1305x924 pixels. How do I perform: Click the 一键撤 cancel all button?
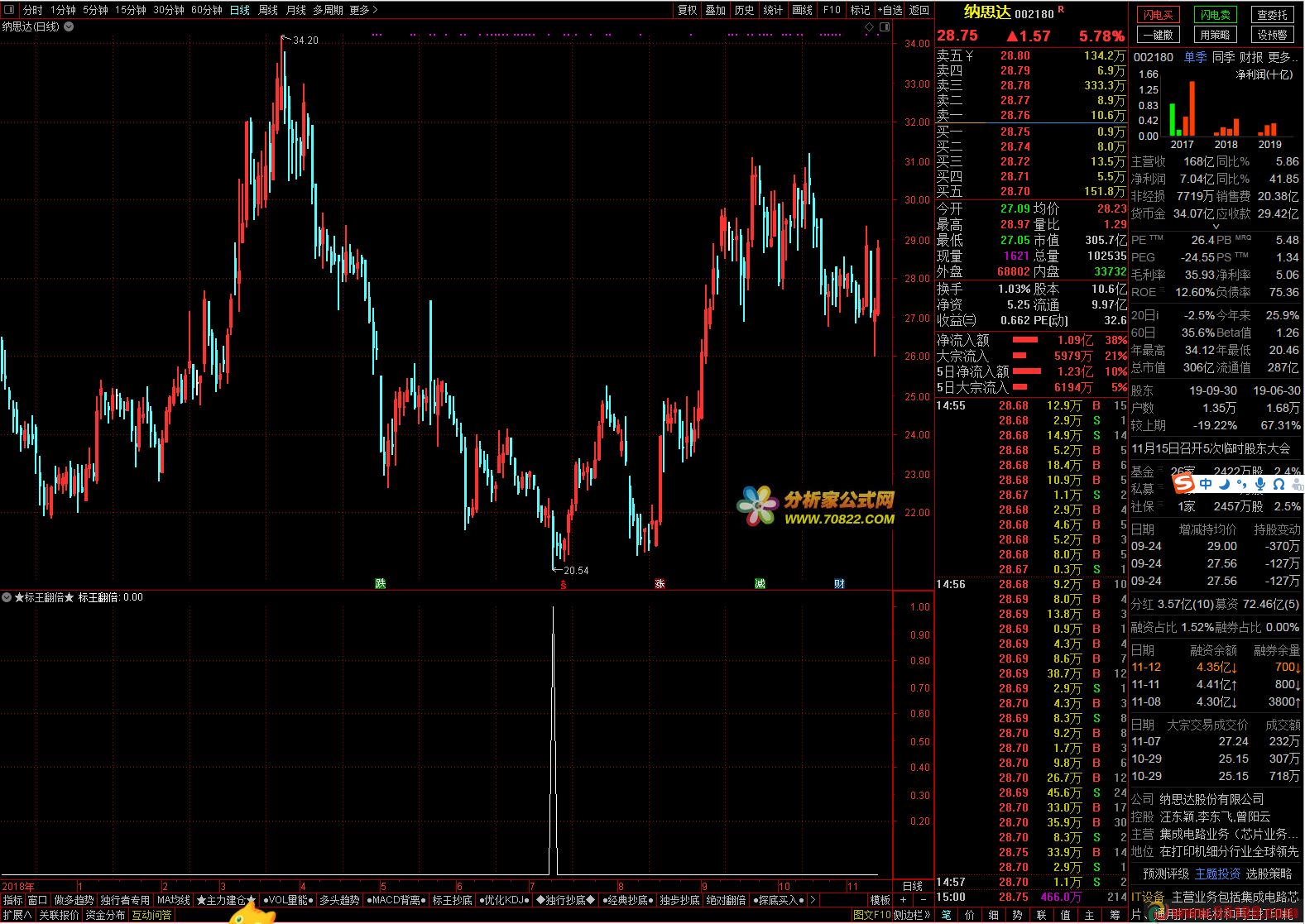[1159, 35]
